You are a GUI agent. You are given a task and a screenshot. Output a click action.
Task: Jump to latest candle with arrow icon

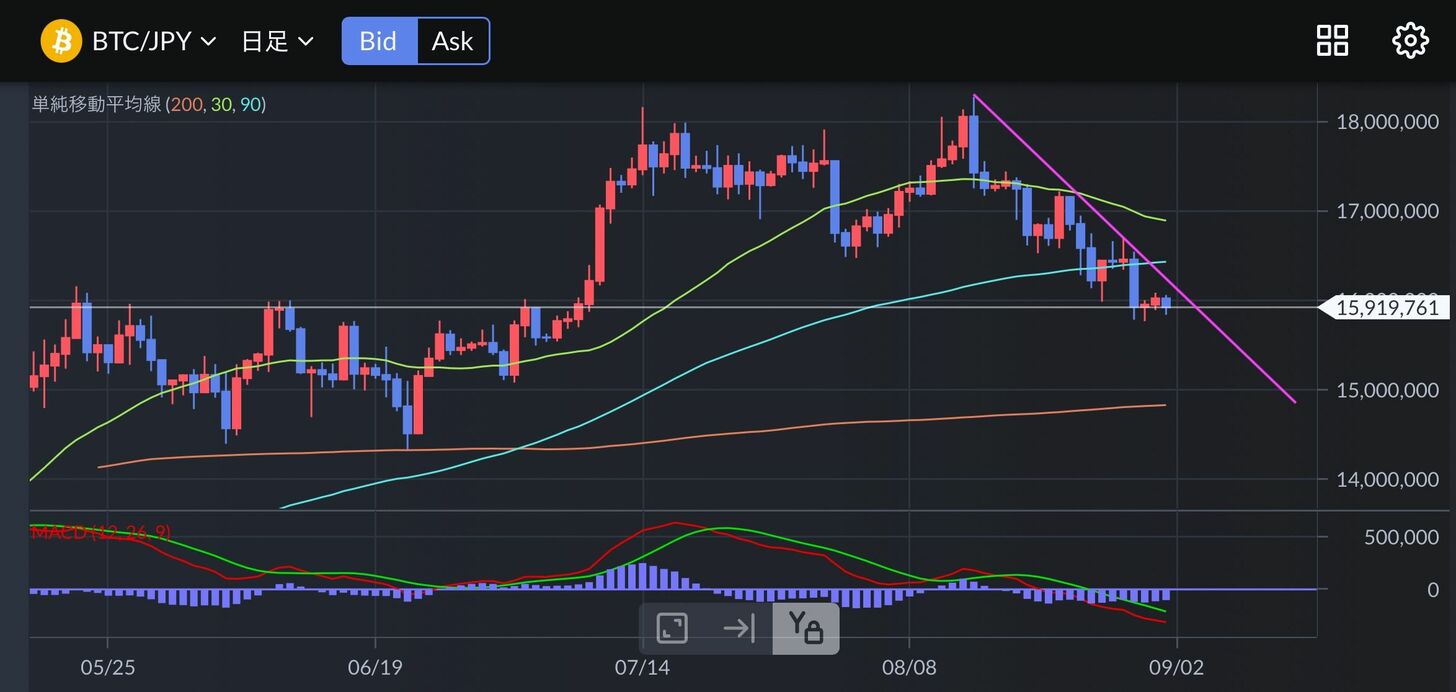[738, 628]
